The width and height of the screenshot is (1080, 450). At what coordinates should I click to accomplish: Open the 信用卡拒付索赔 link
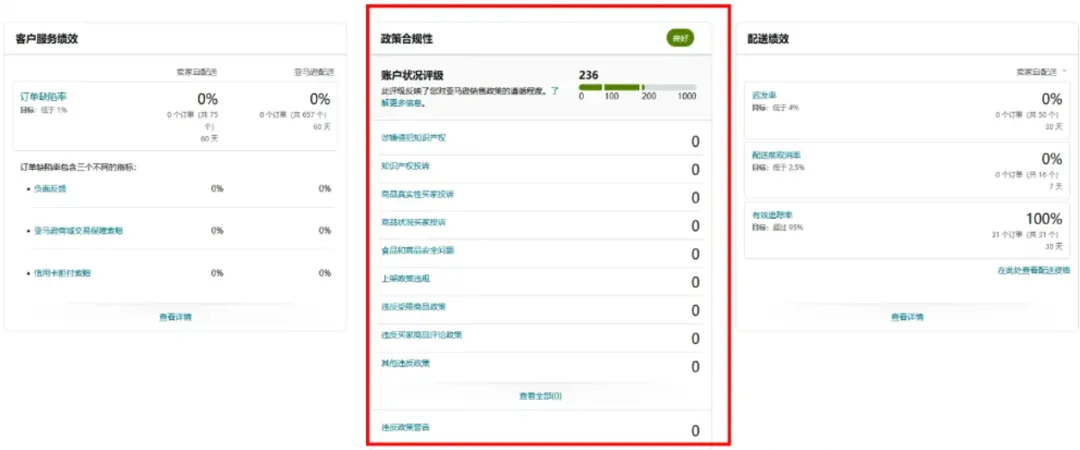click(x=62, y=273)
